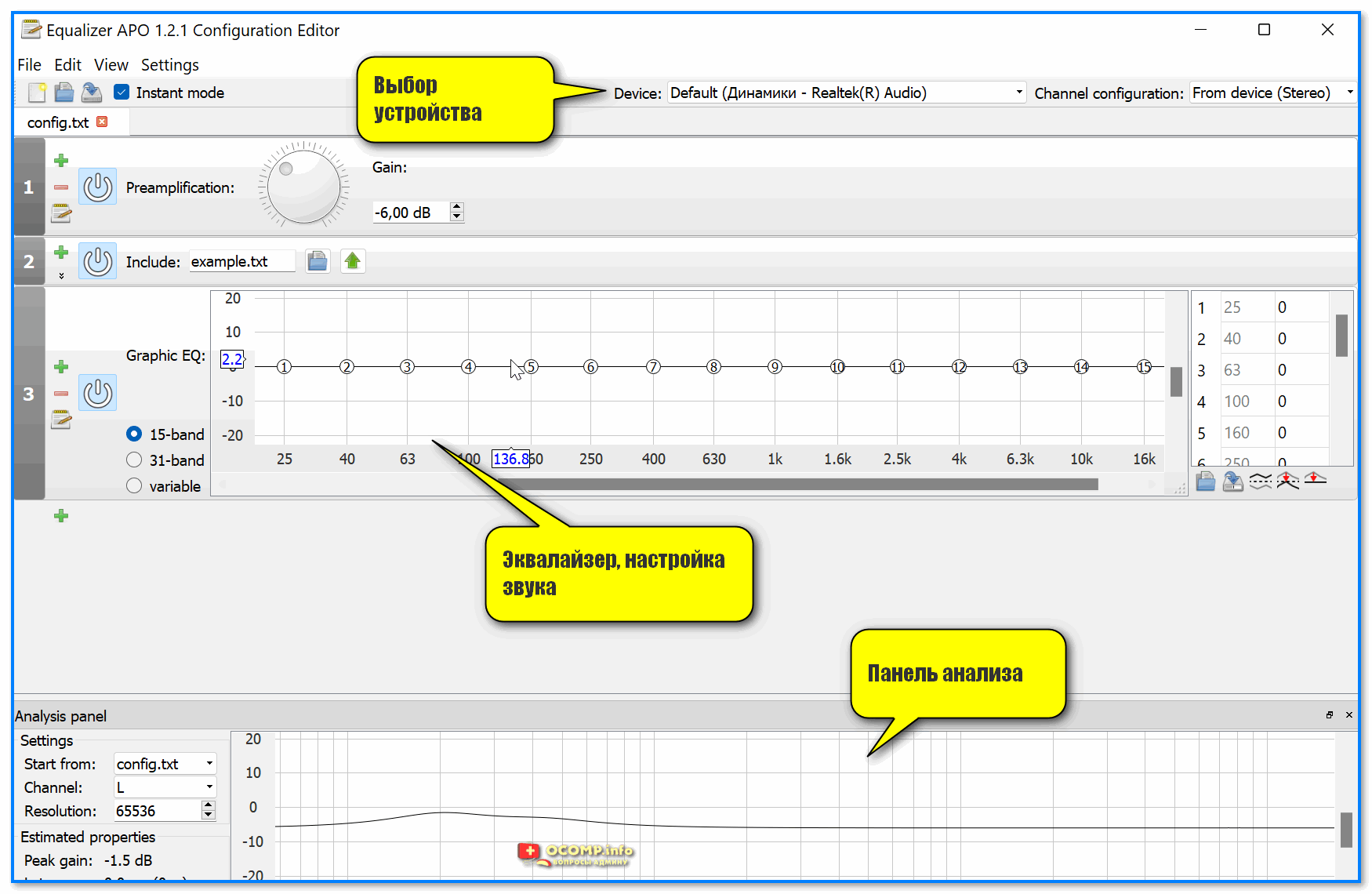Reset the Graphic EQ response to flat
The image size is (1372, 894).
click(x=1316, y=479)
